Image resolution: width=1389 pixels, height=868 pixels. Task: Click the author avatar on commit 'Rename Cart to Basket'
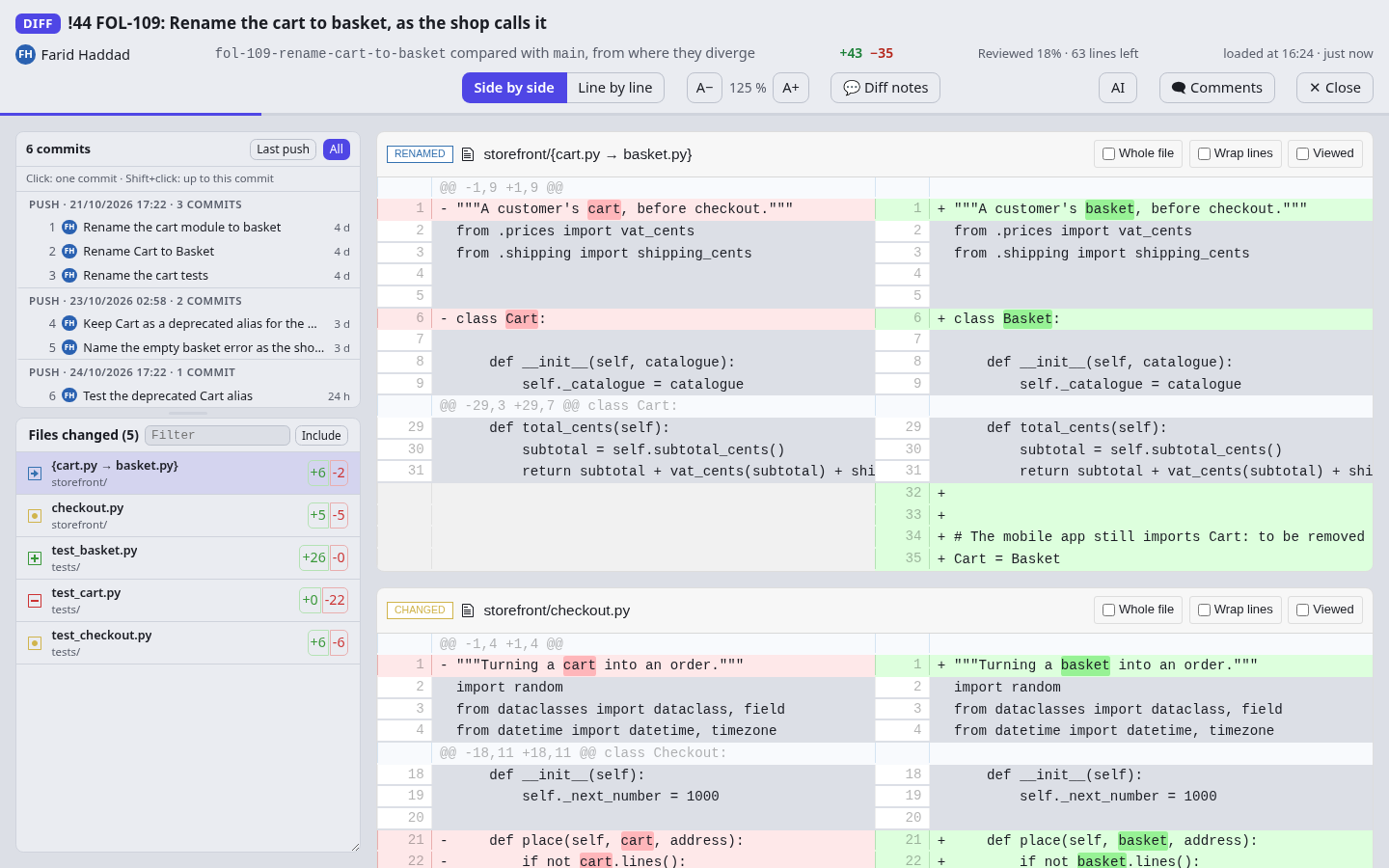[69, 251]
